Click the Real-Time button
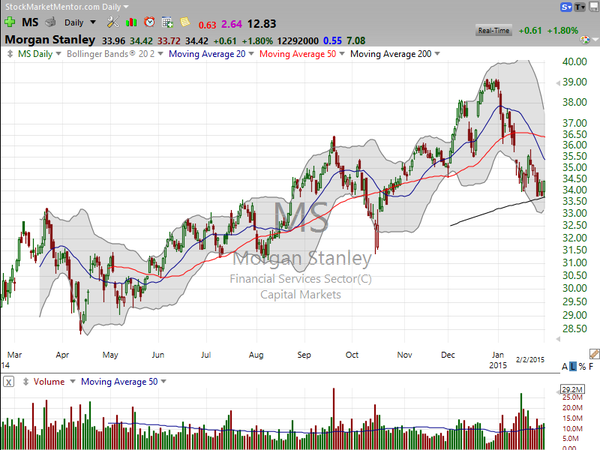 click(494, 30)
